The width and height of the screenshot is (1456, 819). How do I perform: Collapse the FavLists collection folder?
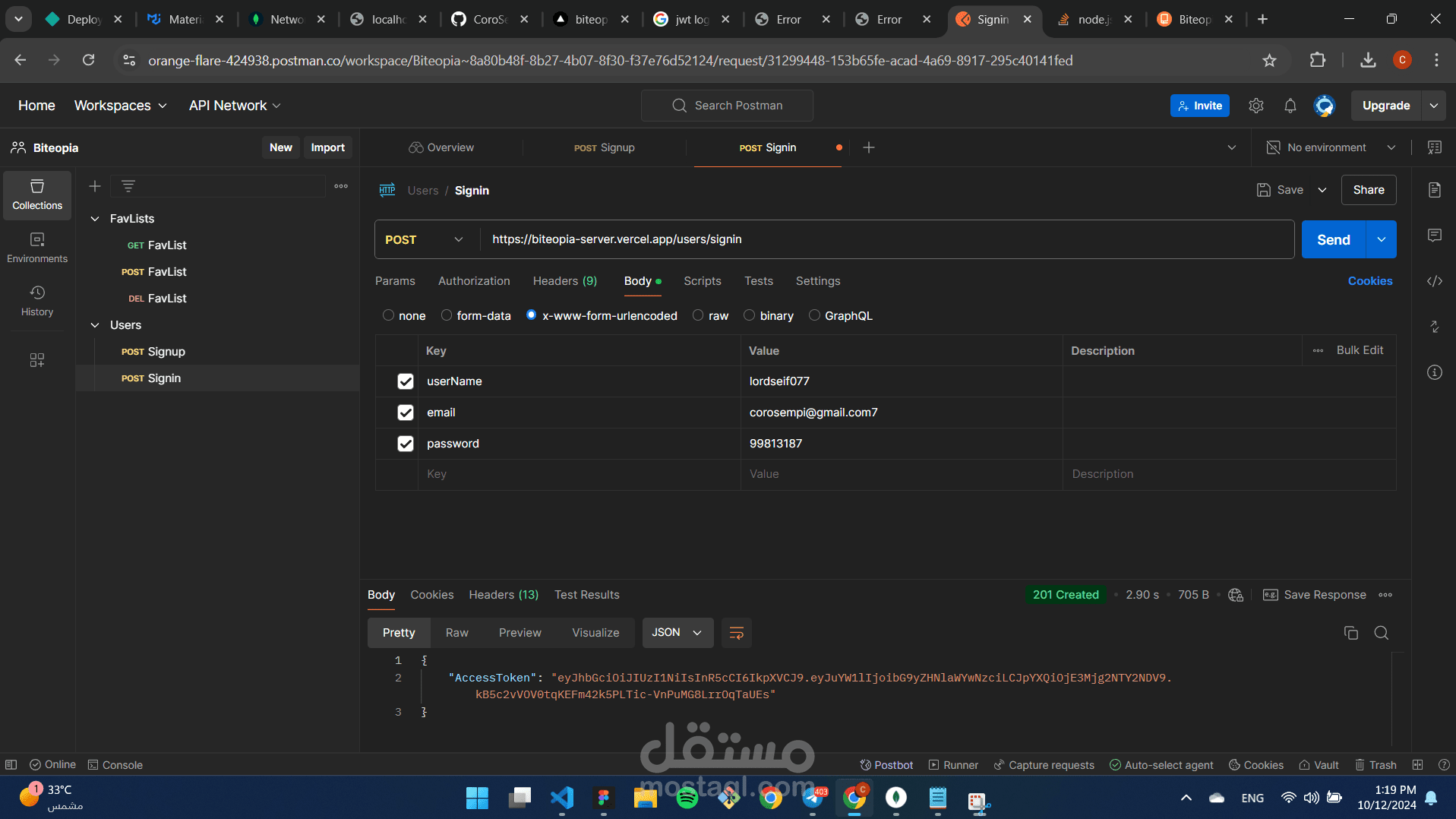click(95, 219)
